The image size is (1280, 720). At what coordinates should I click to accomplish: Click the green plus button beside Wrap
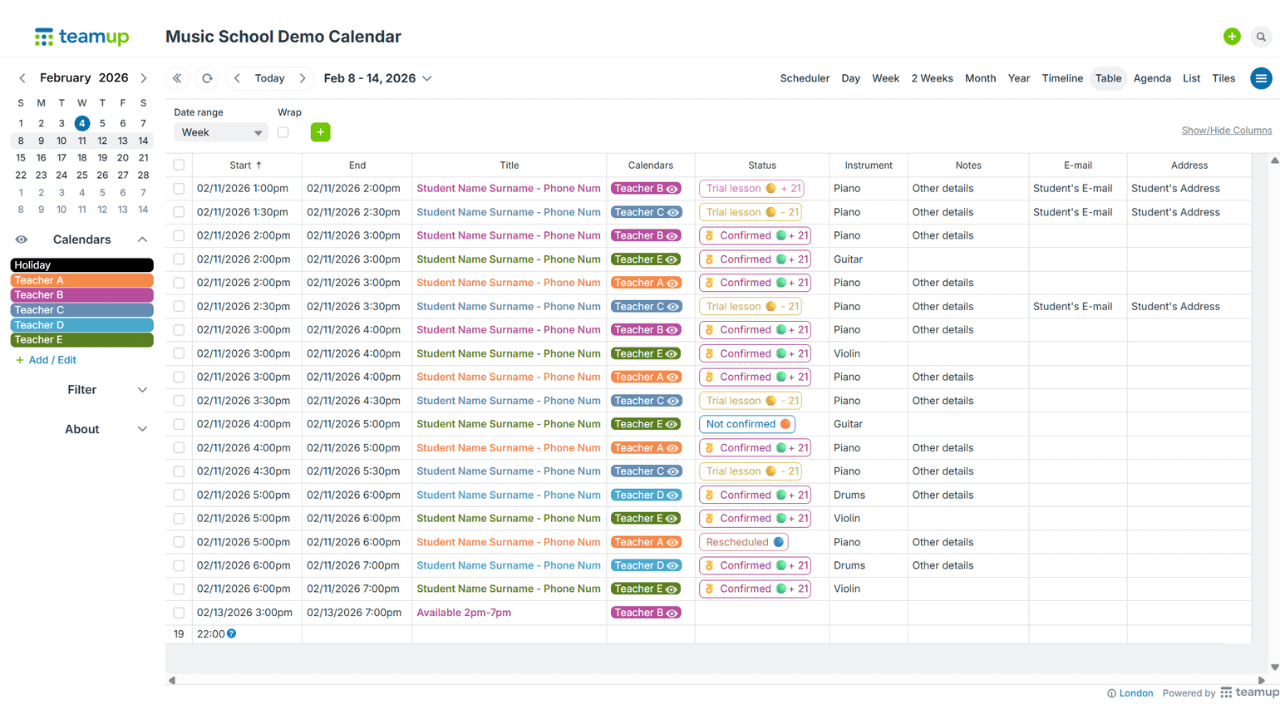click(x=320, y=132)
